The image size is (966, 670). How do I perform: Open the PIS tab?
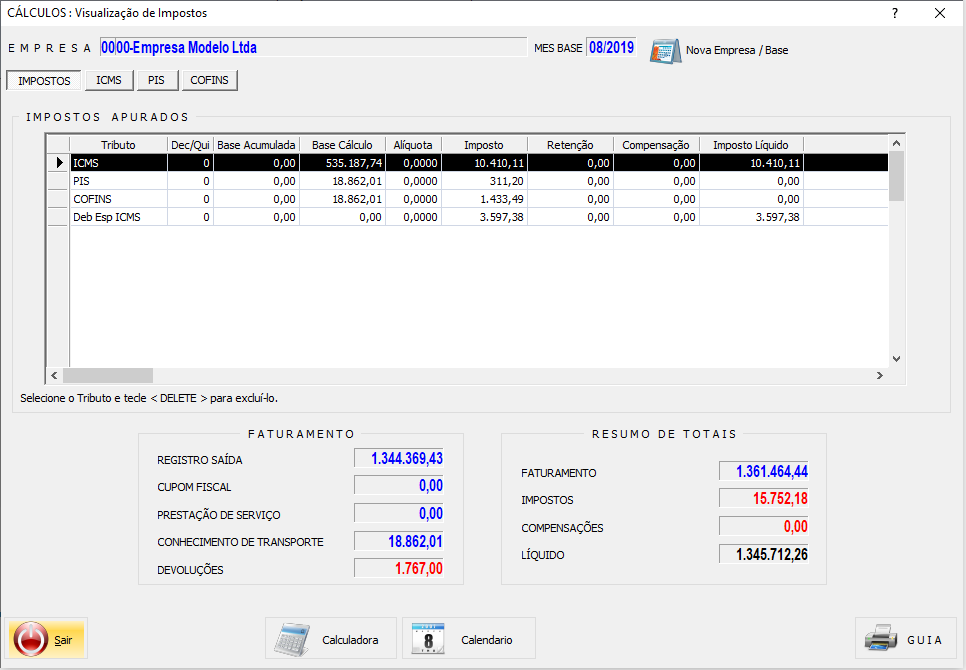tap(156, 80)
